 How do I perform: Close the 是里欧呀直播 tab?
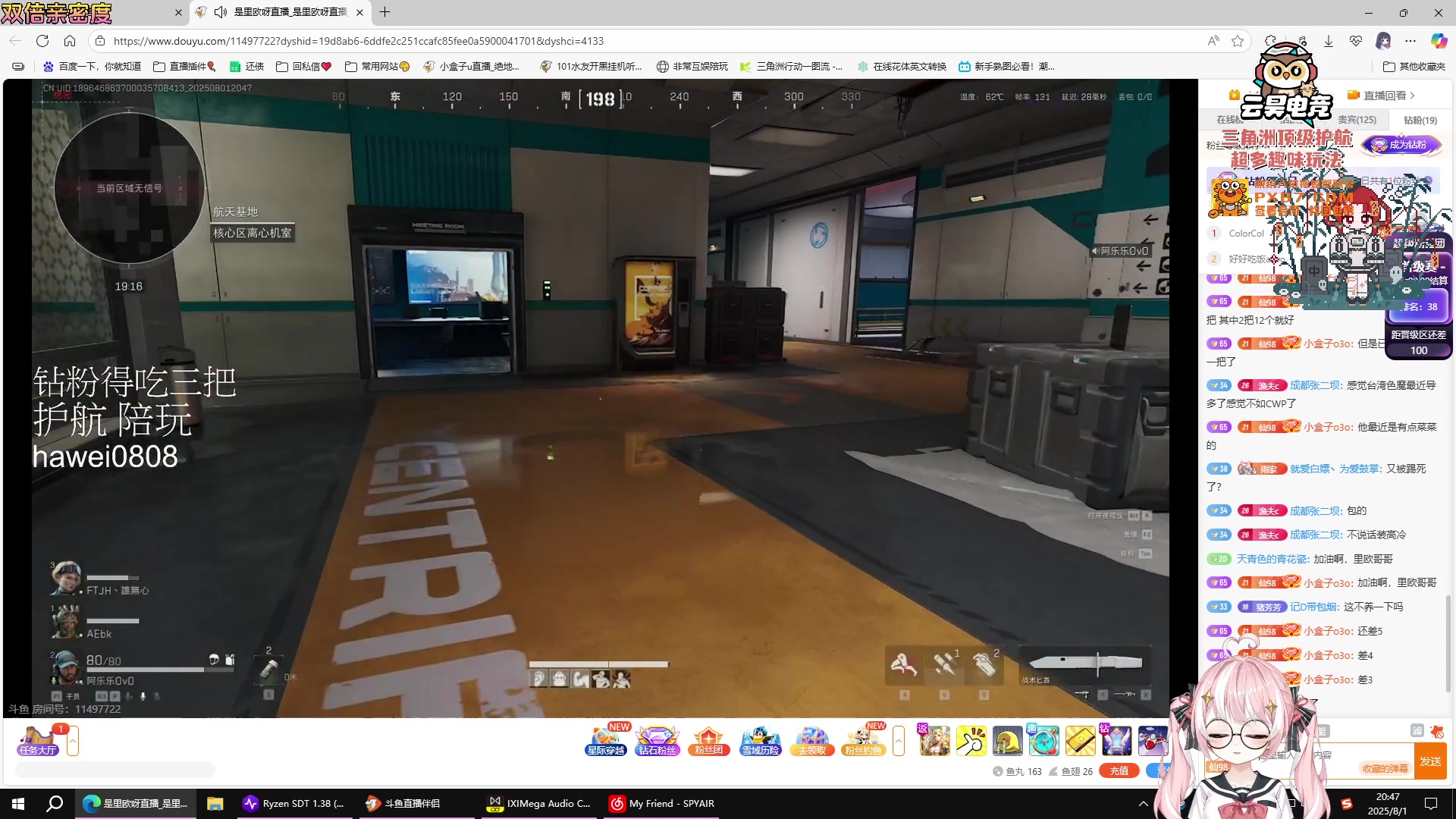pyautogui.click(x=359, y=12)
